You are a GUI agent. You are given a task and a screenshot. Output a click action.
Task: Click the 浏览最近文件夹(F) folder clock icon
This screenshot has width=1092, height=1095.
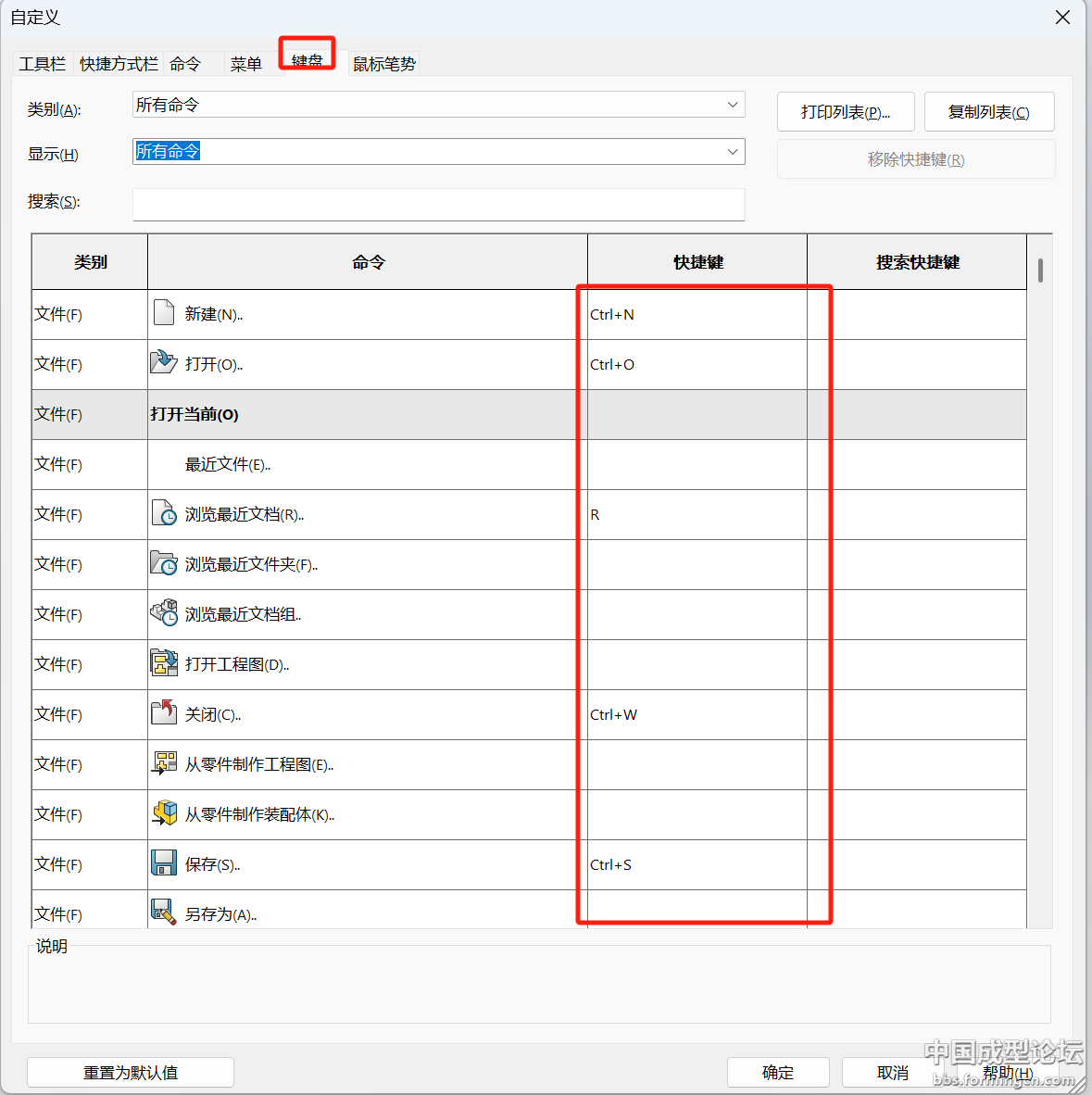coord(164,562)
